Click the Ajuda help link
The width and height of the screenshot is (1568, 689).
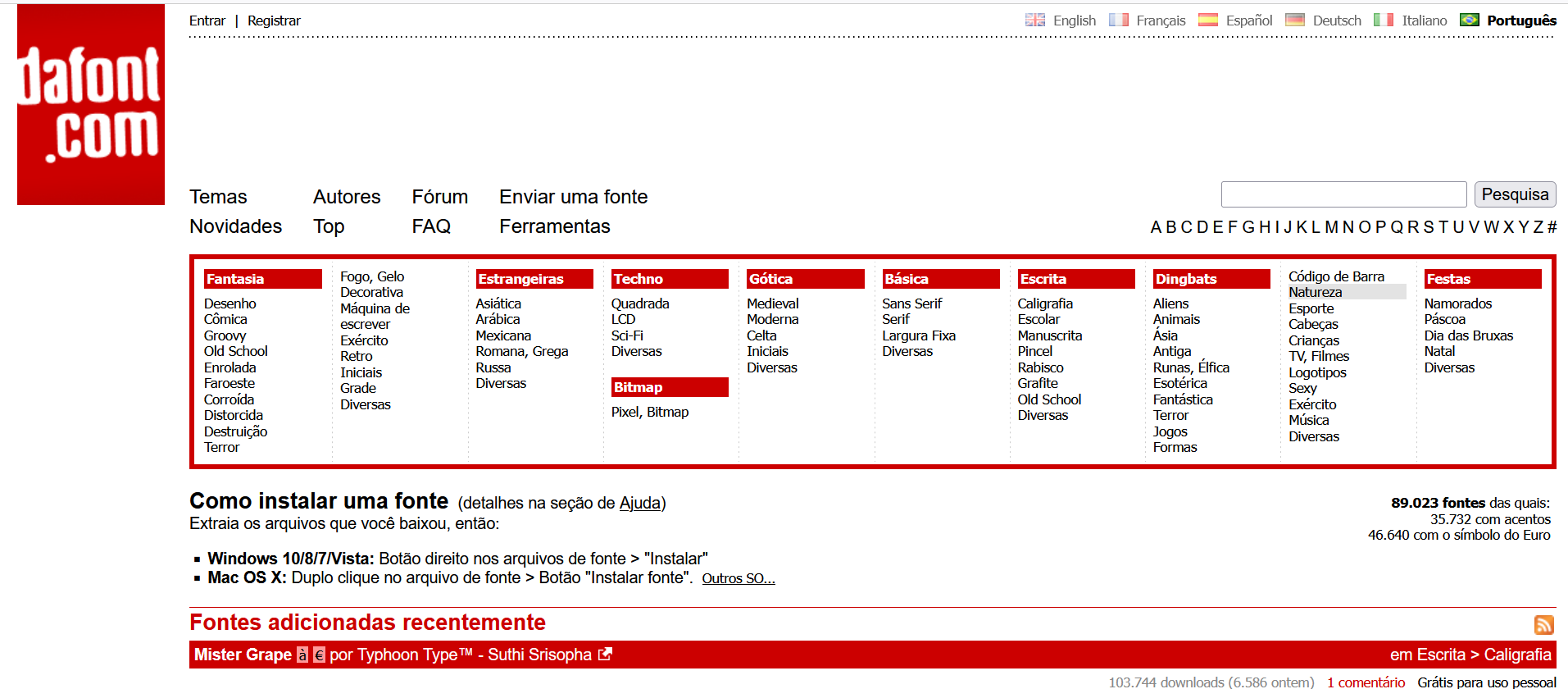tap(640, 503)
